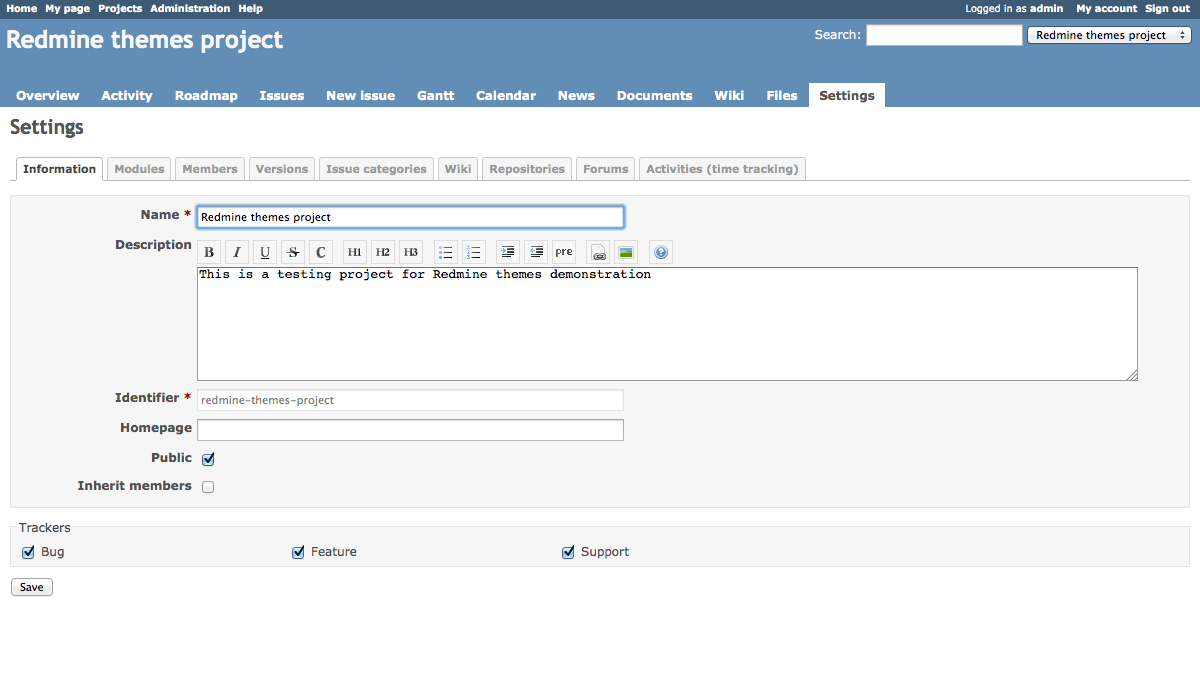This screenshot has height=686, width=1200.
Task: Insert Heading 2 with H2 button
Action: click(x=383, y=252)
